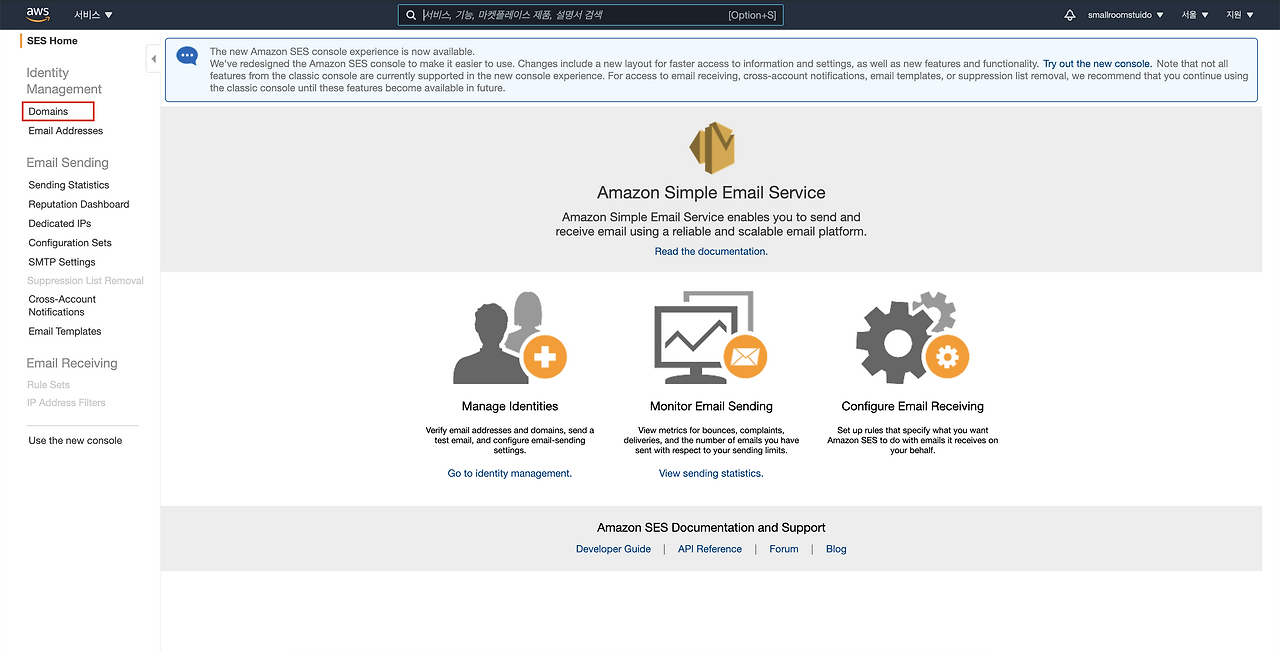Click the speech bubble info icon

click(187, 56)
